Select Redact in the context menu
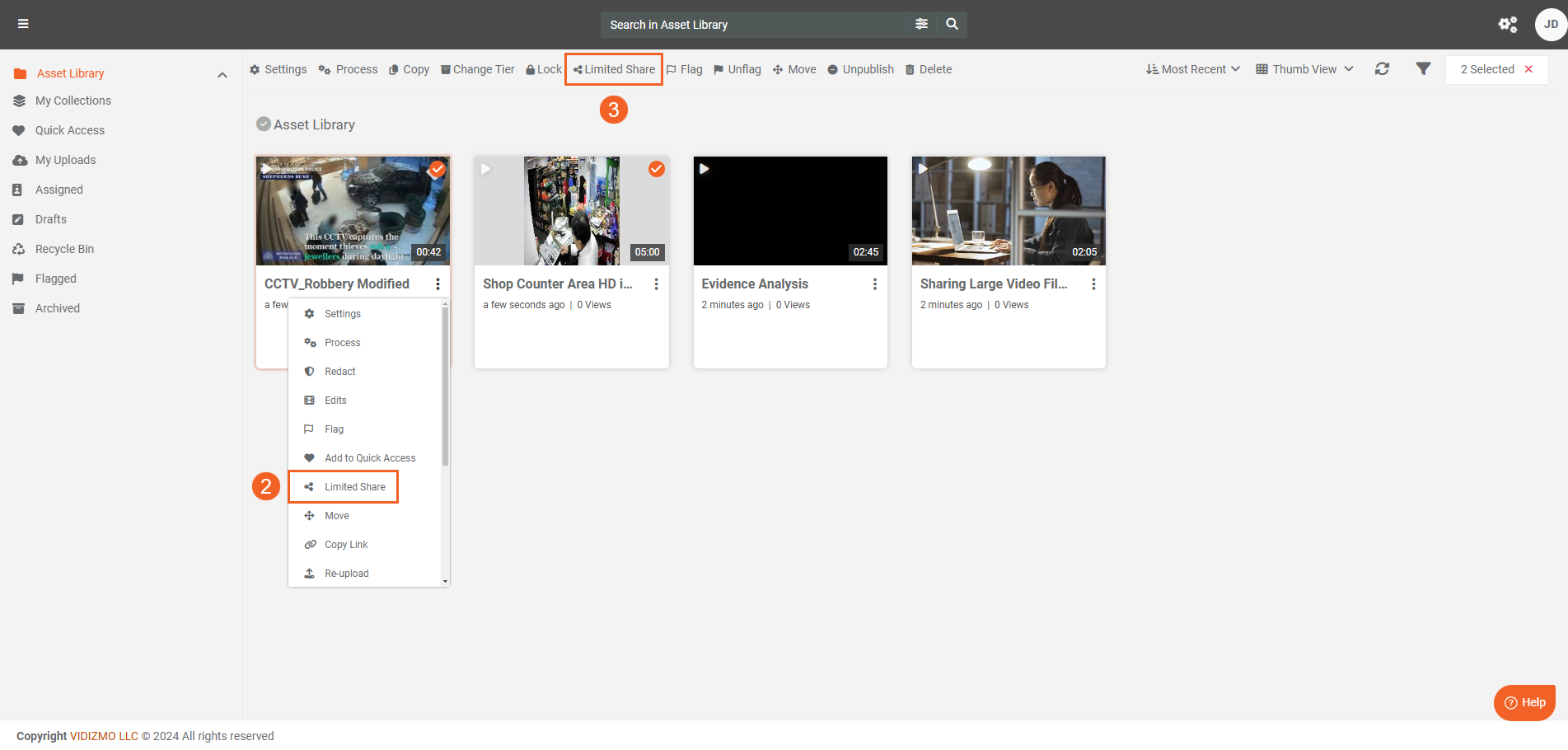Image resolution: width=1568 pixels, height=750 pixels. click(339, 372)
